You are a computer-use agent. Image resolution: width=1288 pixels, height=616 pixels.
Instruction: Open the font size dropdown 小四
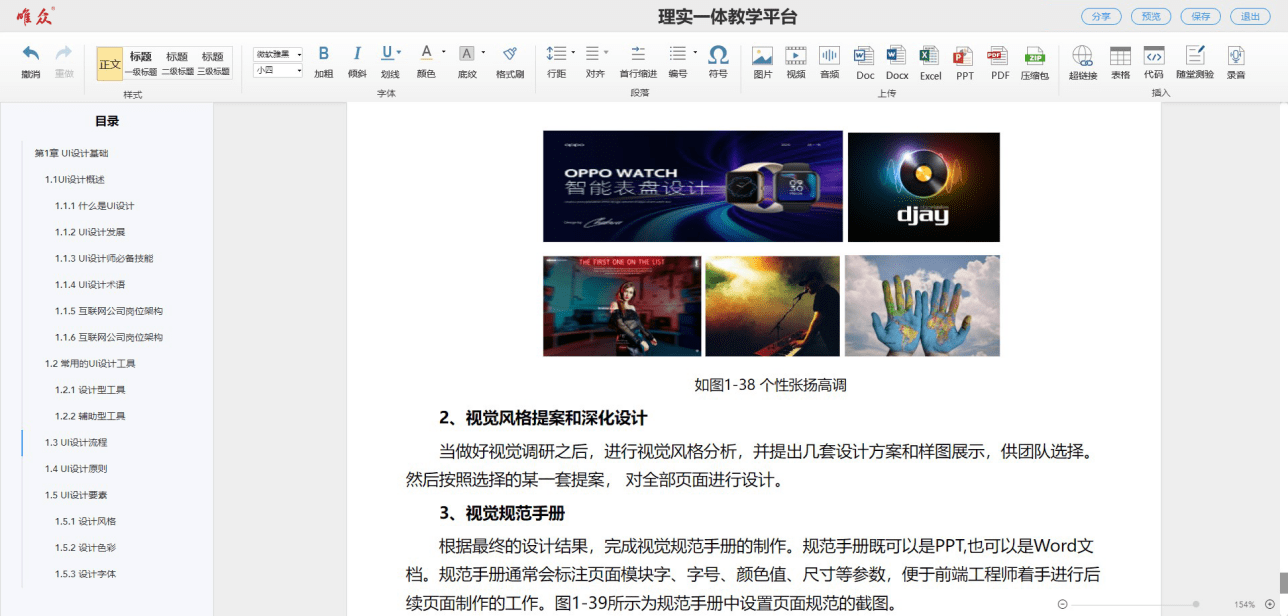[278, 70]
